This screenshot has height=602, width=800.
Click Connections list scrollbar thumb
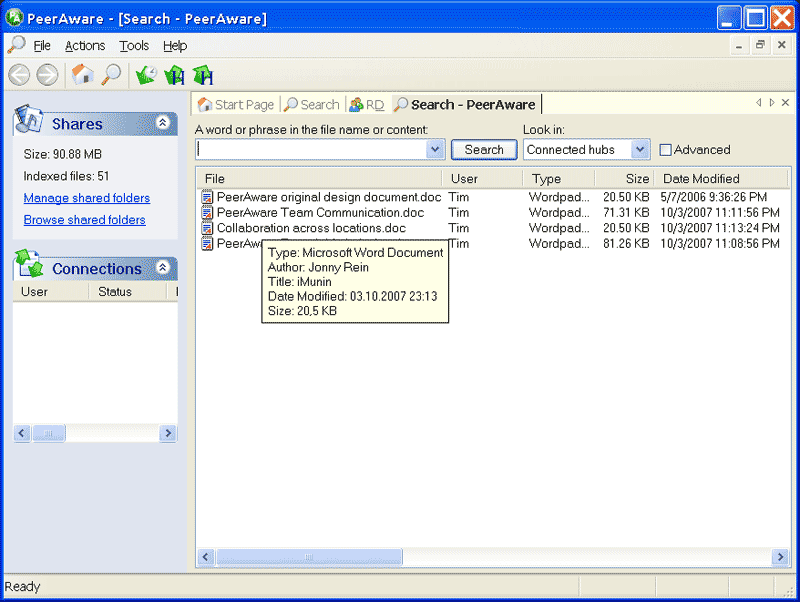(49, 433)
